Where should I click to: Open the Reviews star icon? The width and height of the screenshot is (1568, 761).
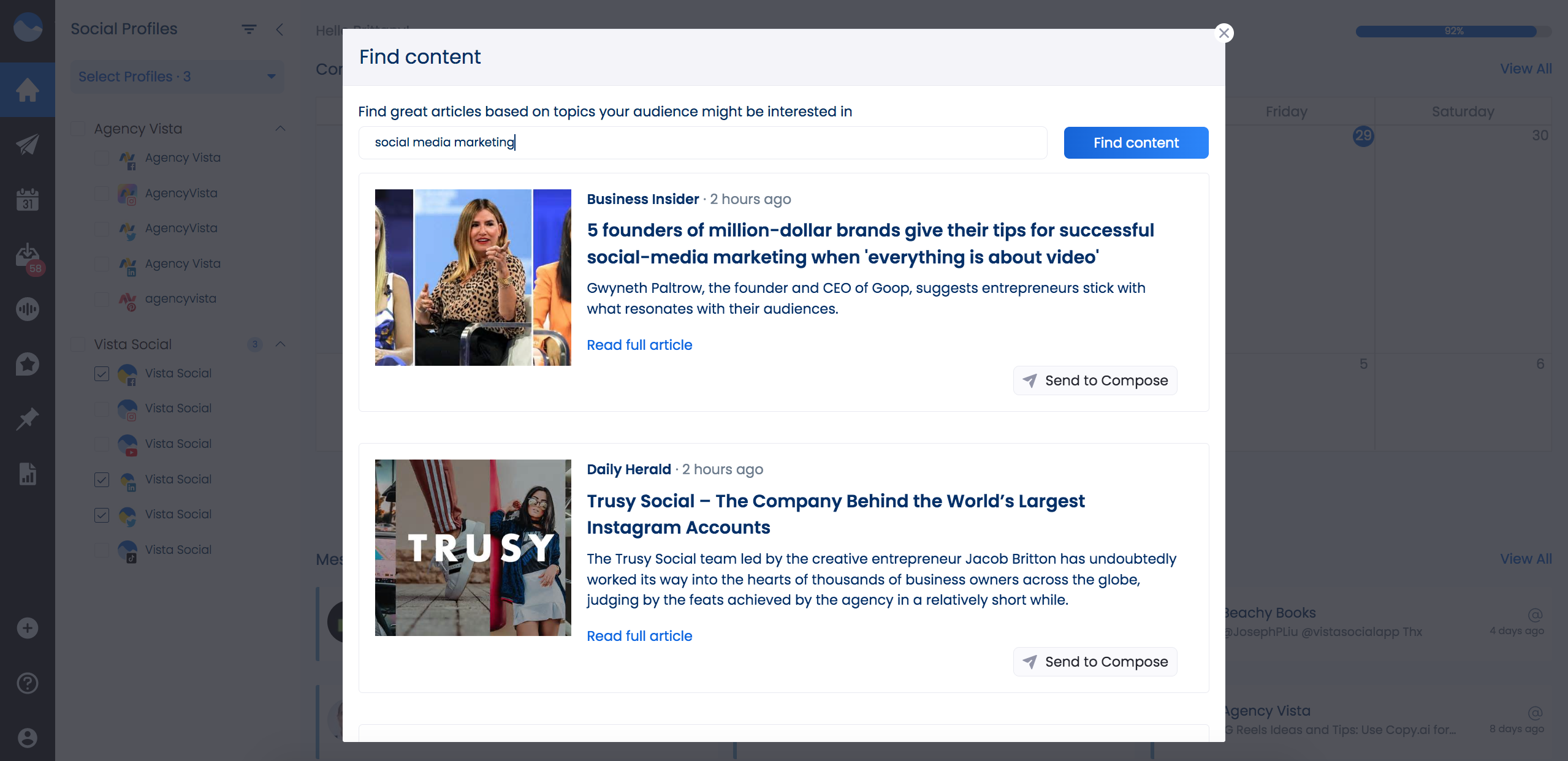[28, 365]
